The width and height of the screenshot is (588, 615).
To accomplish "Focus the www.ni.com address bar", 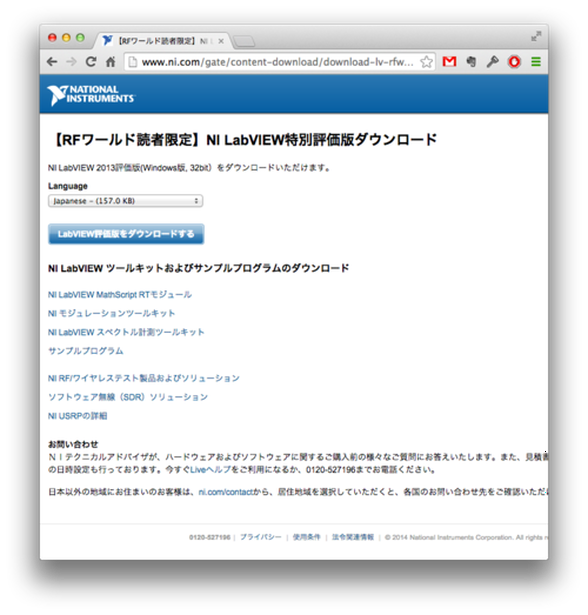I will (x=277, y=62).
